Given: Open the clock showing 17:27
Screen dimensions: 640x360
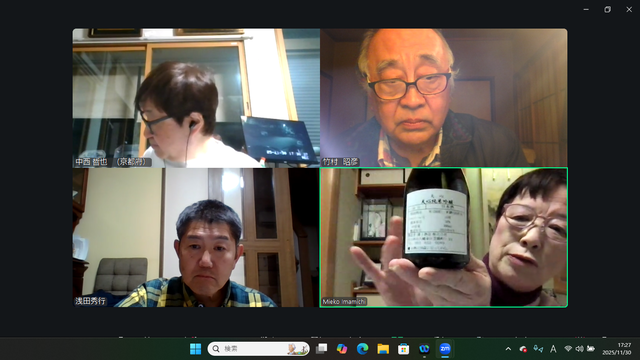Looking at the screenshot, I should tap(617, 349).
